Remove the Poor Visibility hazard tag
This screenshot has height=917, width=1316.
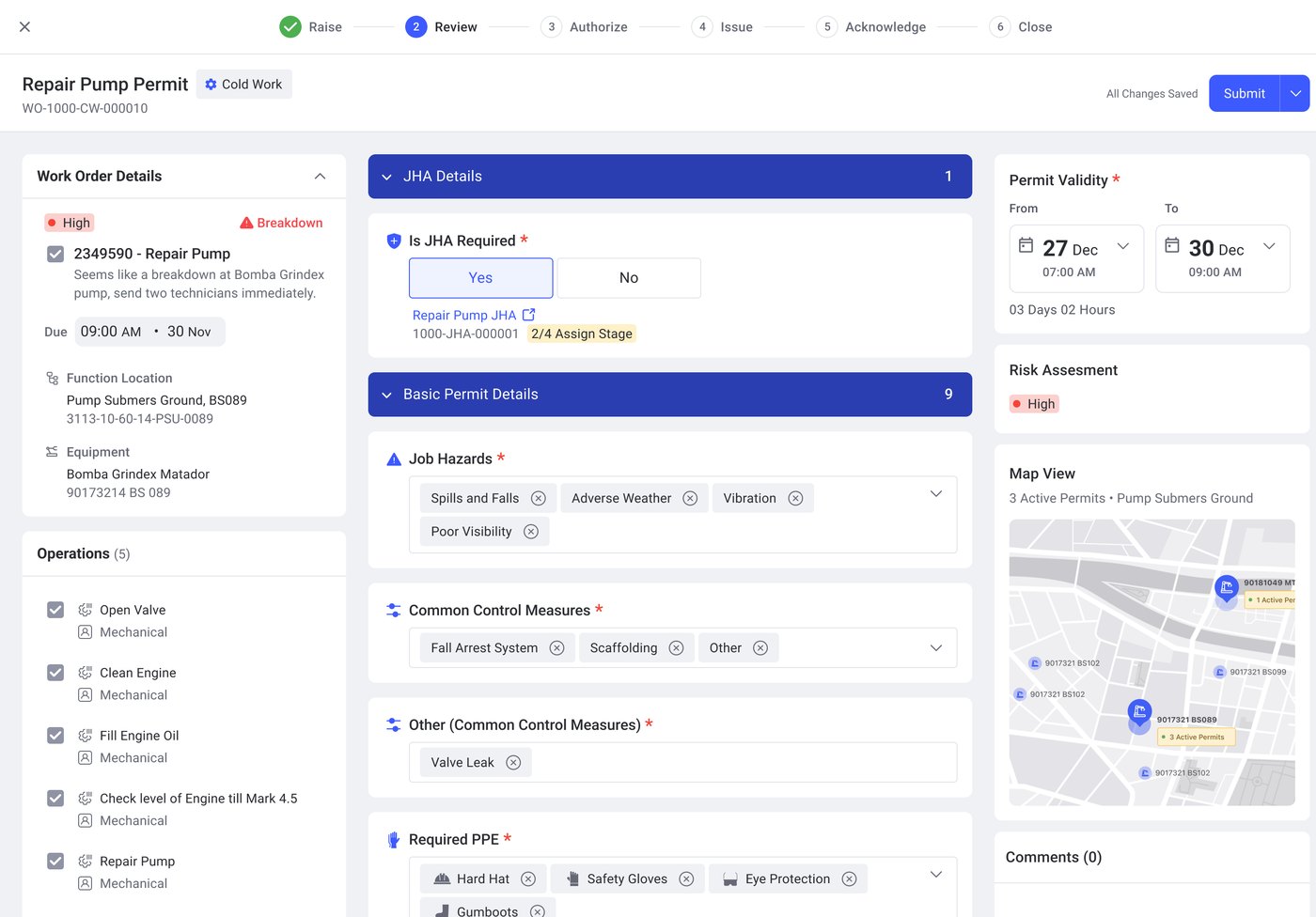point(531,532)
